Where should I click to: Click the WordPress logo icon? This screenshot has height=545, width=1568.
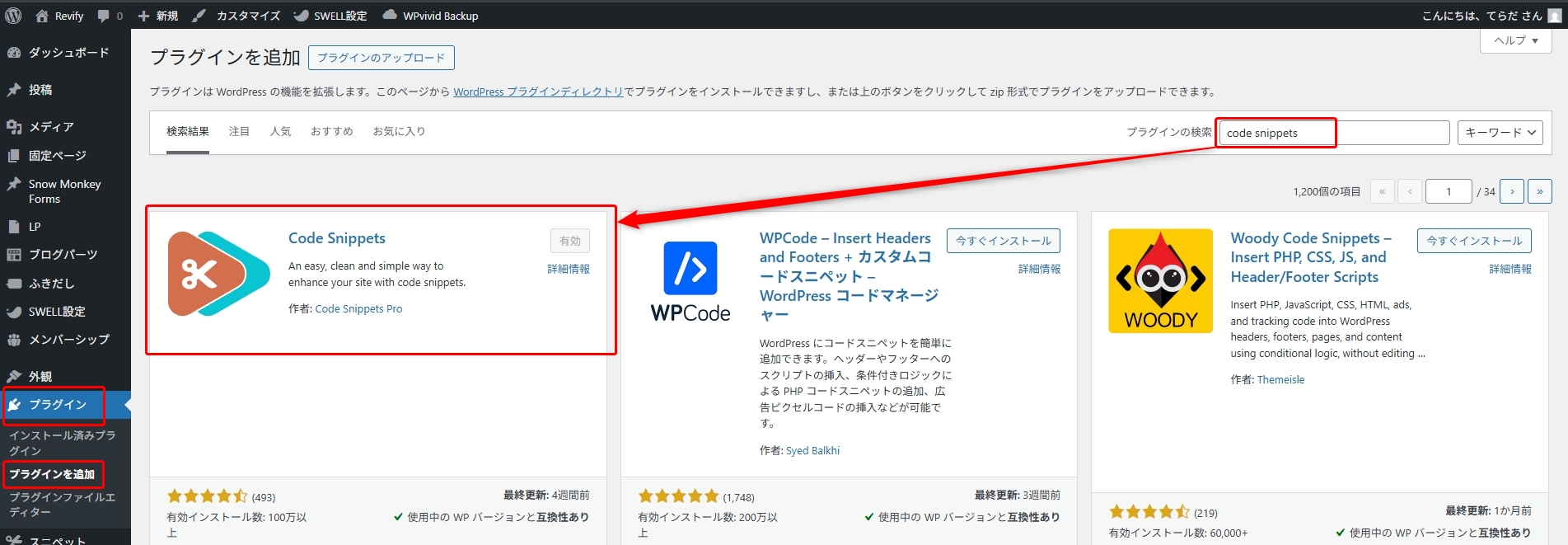[x=13, y=16]
